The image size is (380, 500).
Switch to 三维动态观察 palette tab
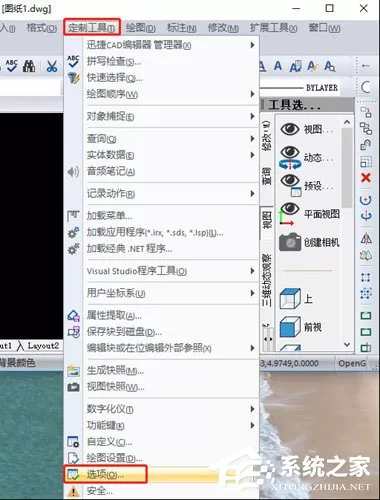point(267,281)
